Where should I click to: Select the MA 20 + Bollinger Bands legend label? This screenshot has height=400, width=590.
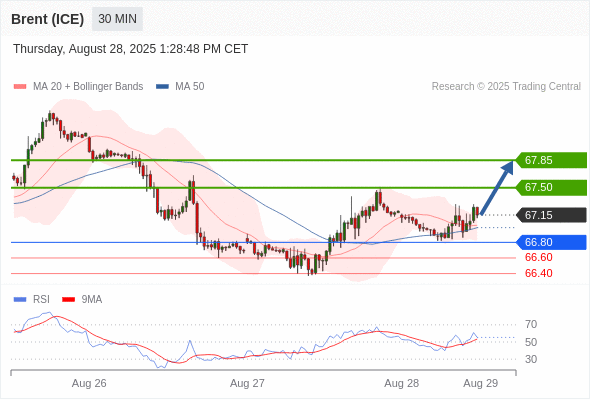point(88,87)
